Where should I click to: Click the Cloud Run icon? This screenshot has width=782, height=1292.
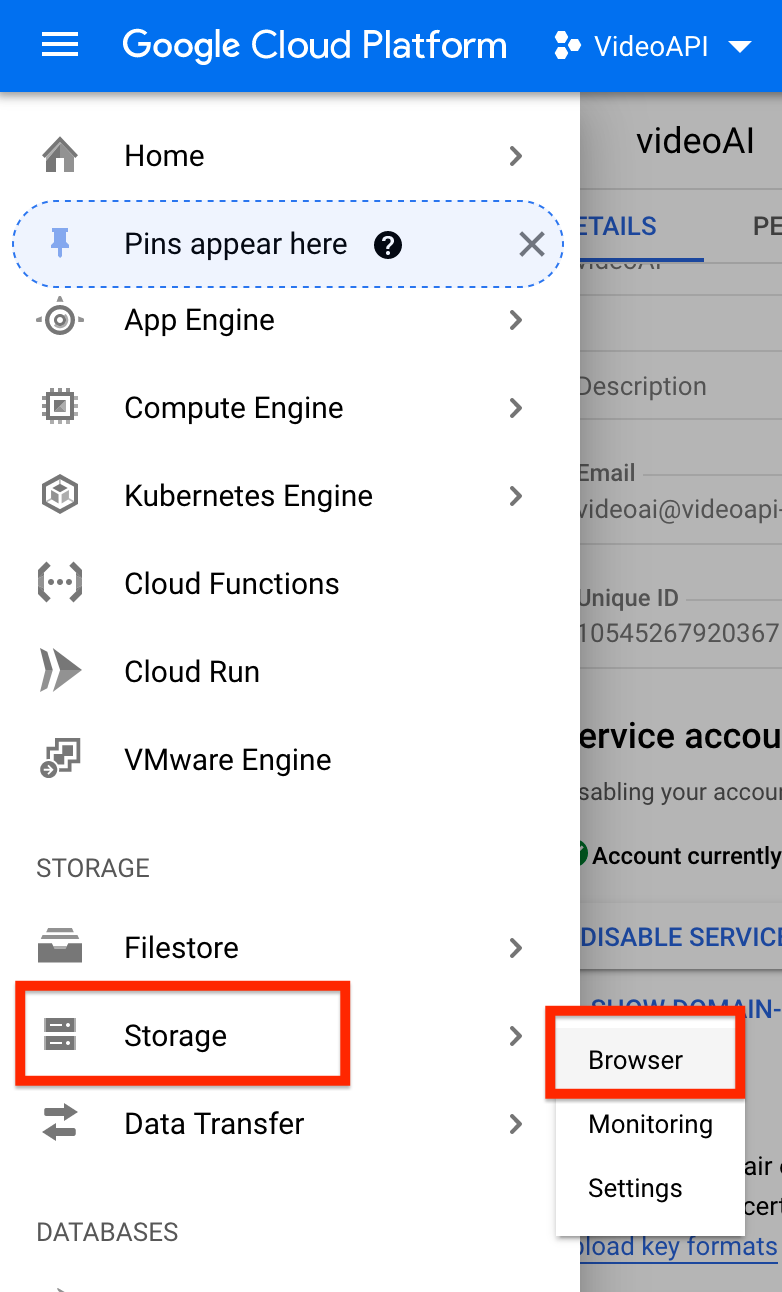click(x=60, y=672)
